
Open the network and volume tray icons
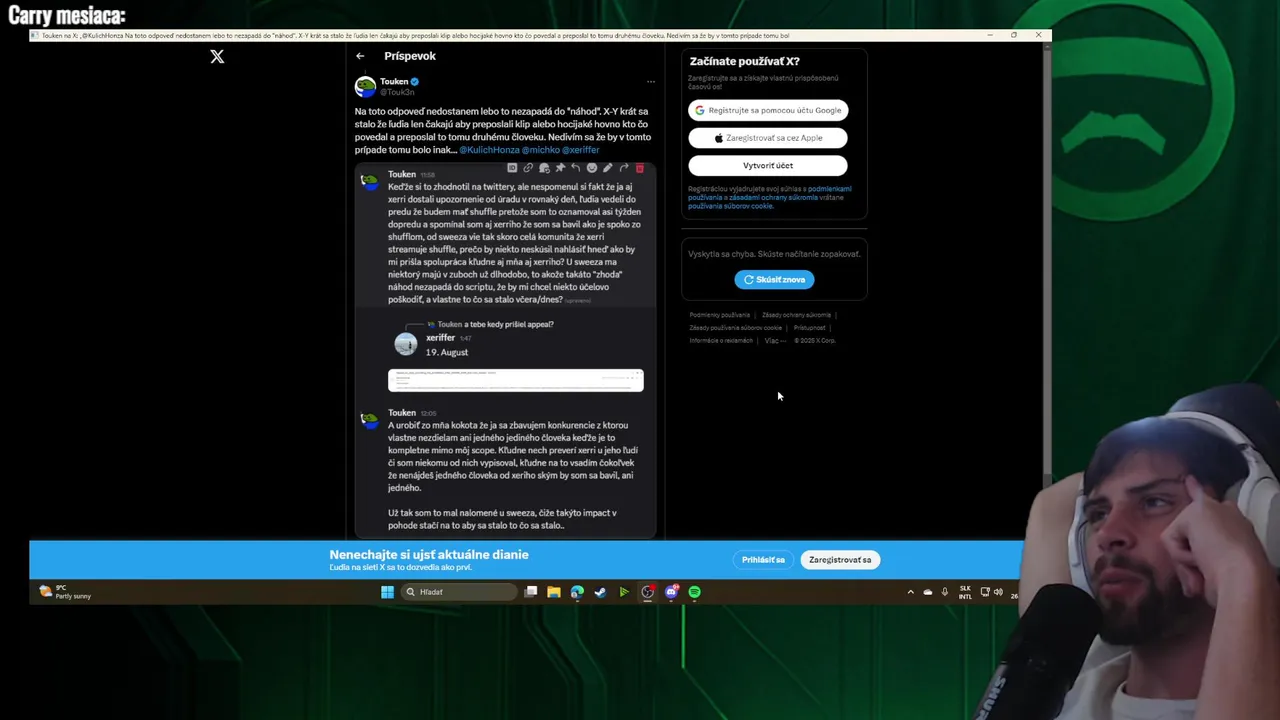(x=991, y=592)
